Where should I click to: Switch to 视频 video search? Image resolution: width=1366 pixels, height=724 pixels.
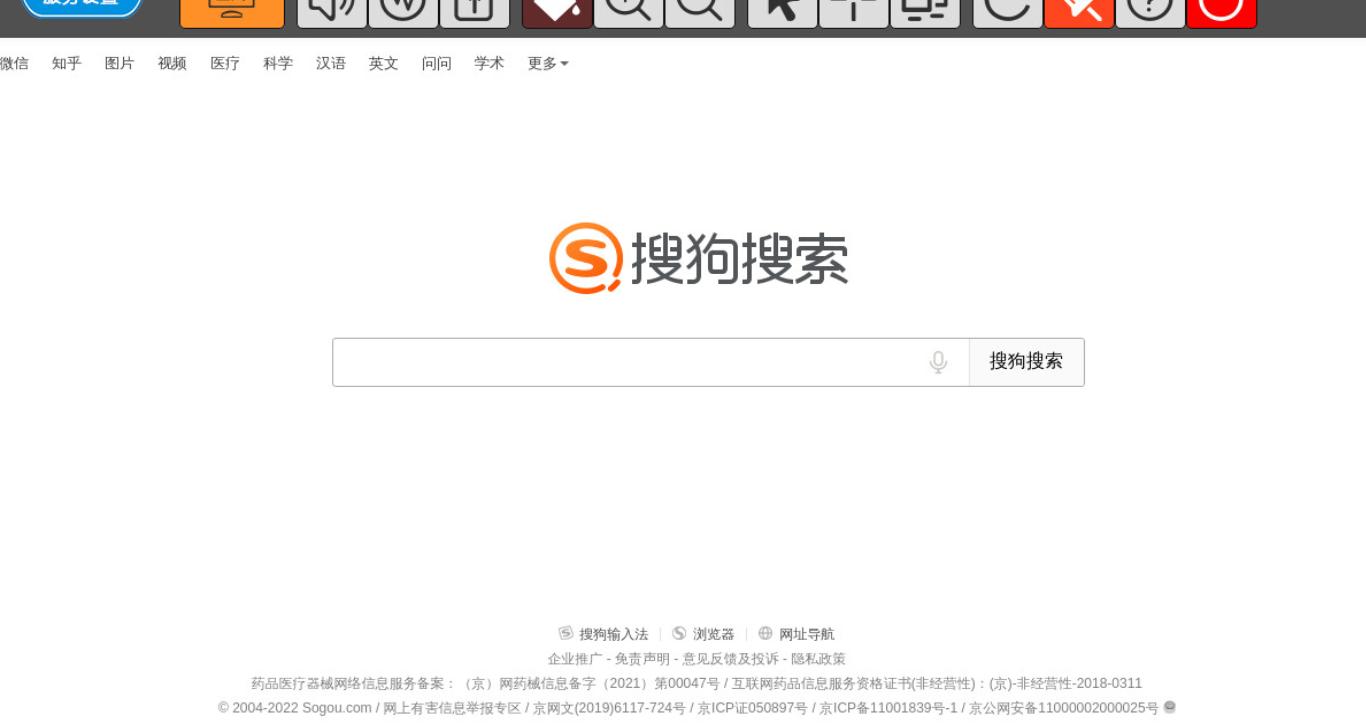pyautogui.click(x=172, y=63)
